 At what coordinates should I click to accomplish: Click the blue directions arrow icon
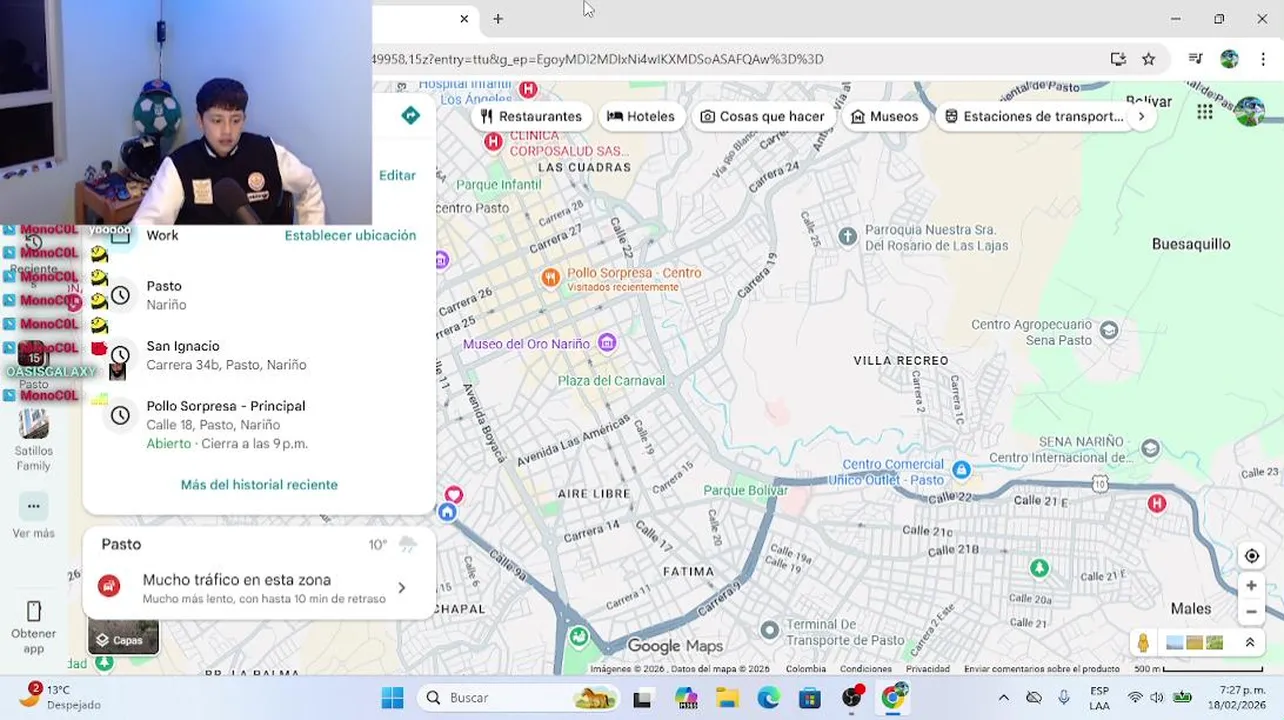[410, 116]
